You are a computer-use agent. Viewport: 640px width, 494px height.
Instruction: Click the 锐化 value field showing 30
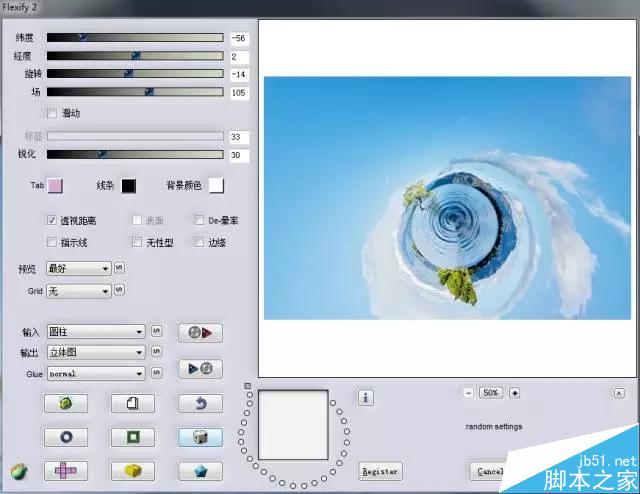239,155
